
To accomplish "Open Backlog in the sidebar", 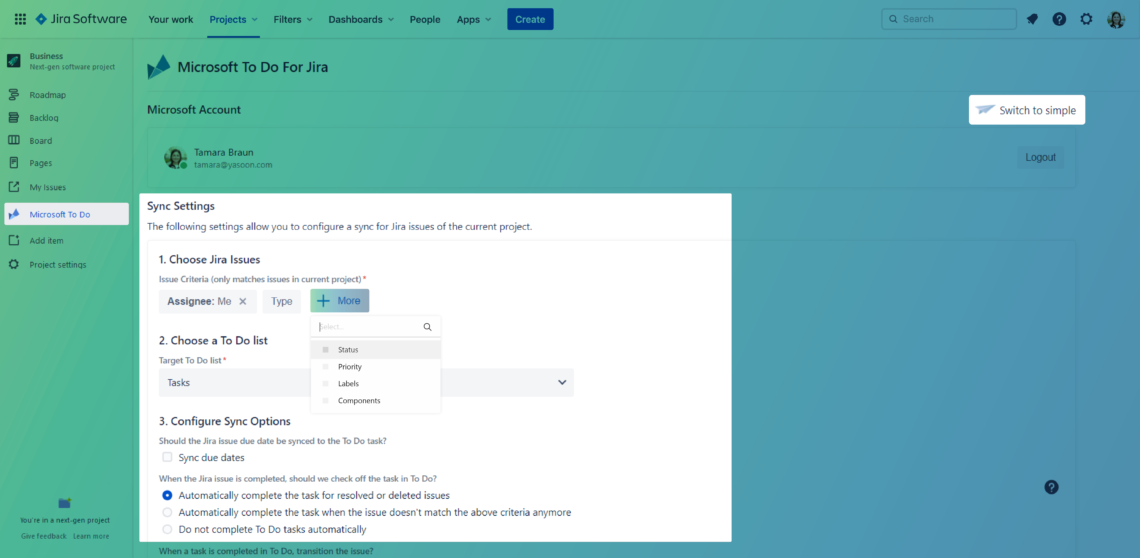I will pyautogui.click(x=44, y=118).
